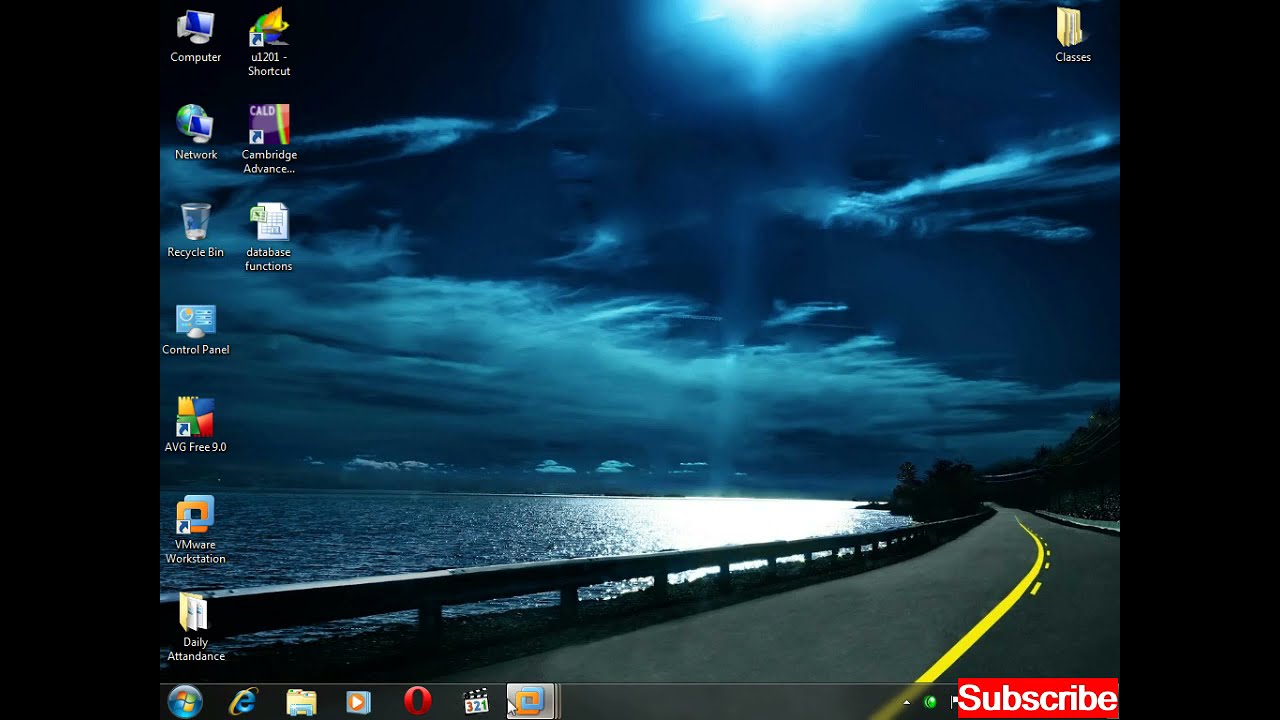Select the Classes folder on desktop
Viewport: 1280px width, 720px height.
pos(1072,36)
